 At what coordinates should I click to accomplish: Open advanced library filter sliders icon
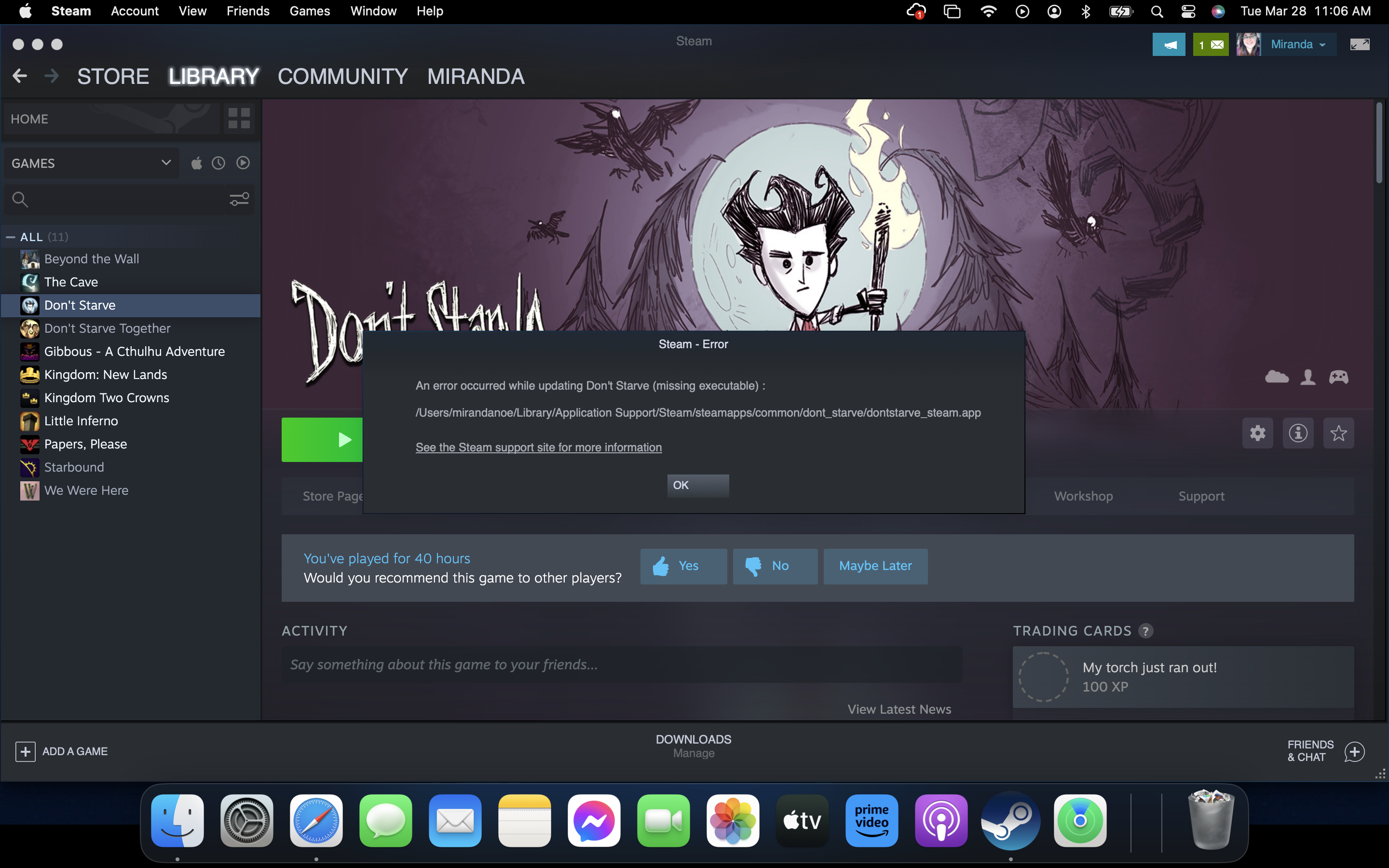click(x=239, y=199)
